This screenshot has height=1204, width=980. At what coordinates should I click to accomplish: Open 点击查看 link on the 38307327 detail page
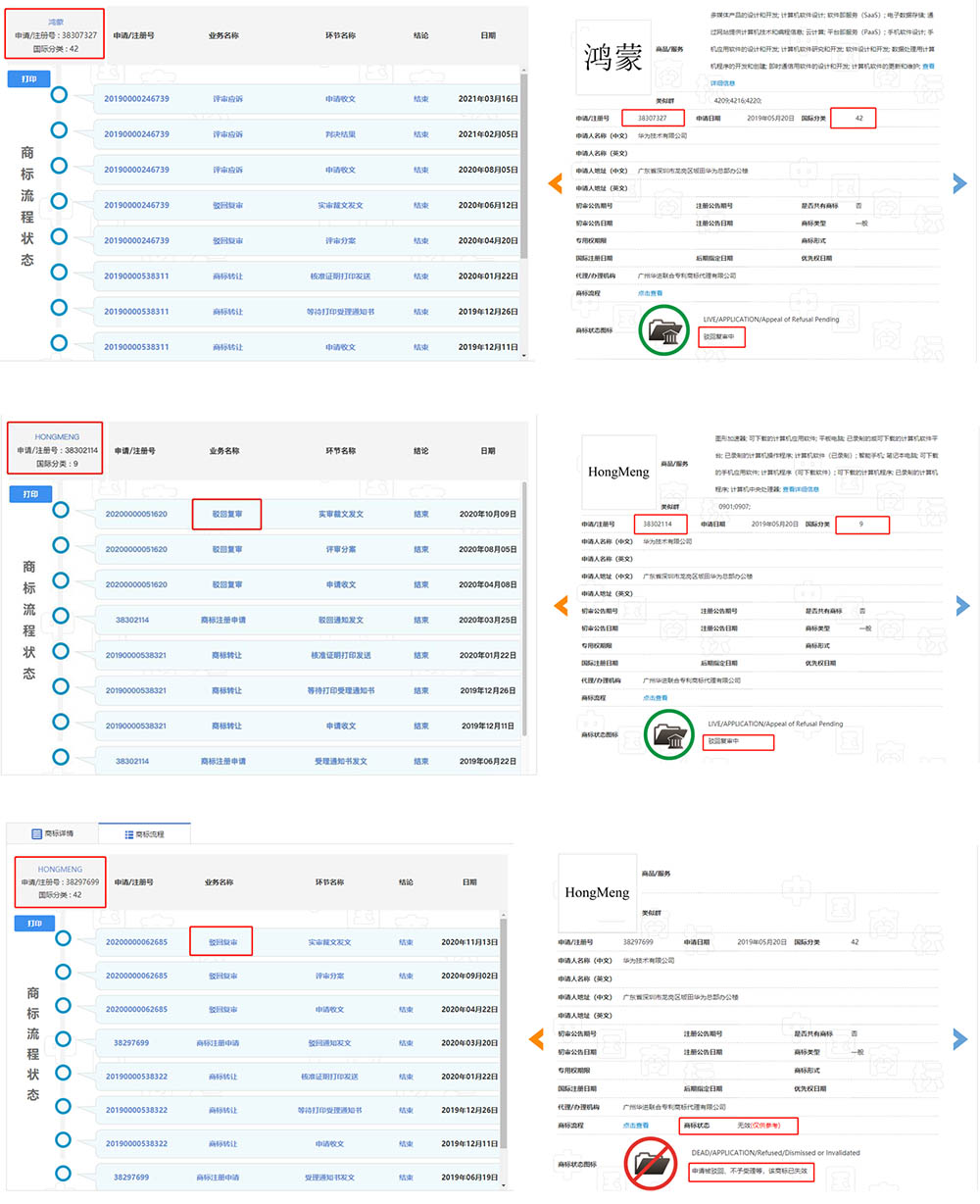650,293
